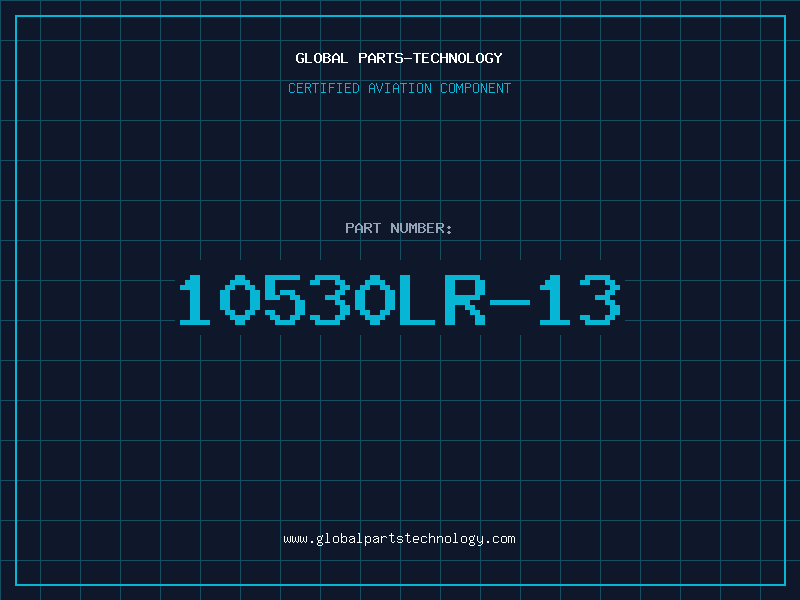
Task: Click the part number 10530LR-13
Action: pos(399,299)
